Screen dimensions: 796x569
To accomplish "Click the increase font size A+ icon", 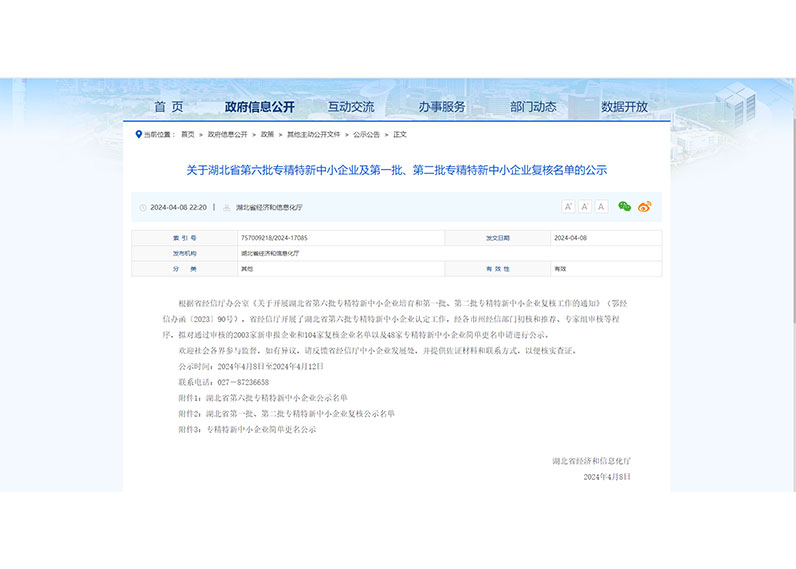I will 568,207.
